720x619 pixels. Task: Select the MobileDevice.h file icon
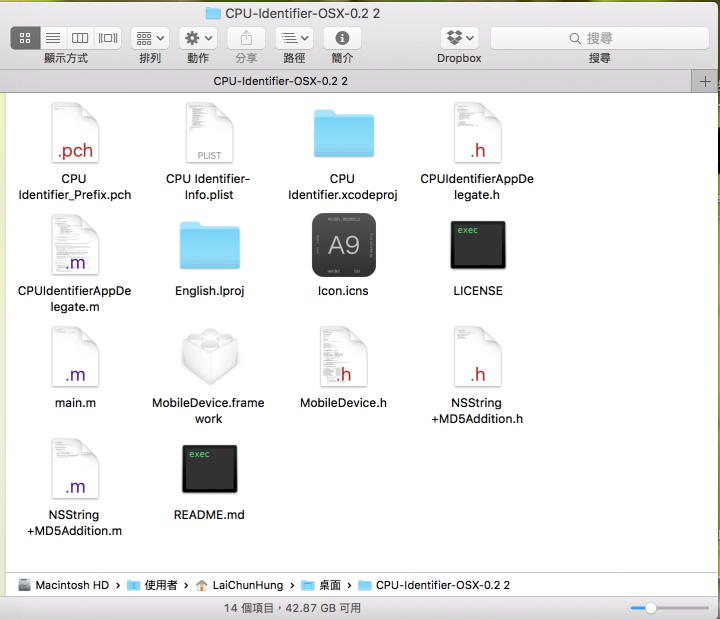(x=344, y=357)
